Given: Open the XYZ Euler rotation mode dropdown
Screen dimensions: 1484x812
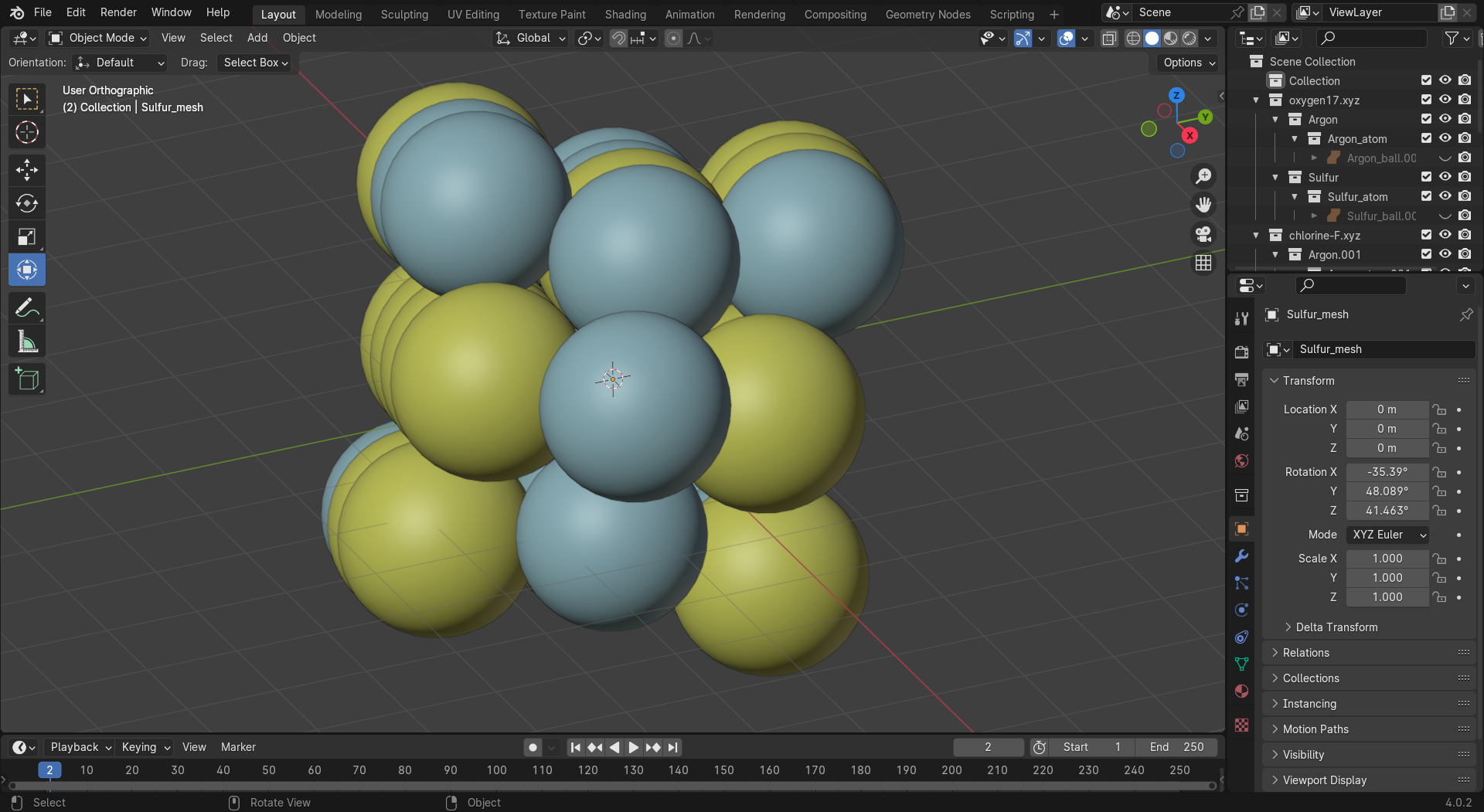Looking at the screenshot, I should (x=1388, y=535).
